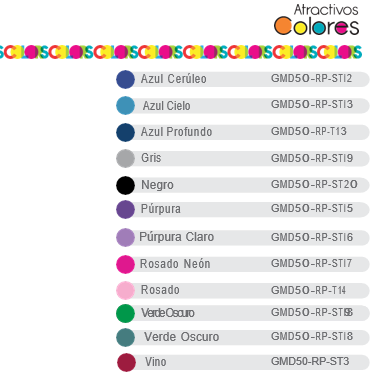Screen dimensions: 385x388
Task: Select the Púrpura Claro row label
Action: [176, 237]
